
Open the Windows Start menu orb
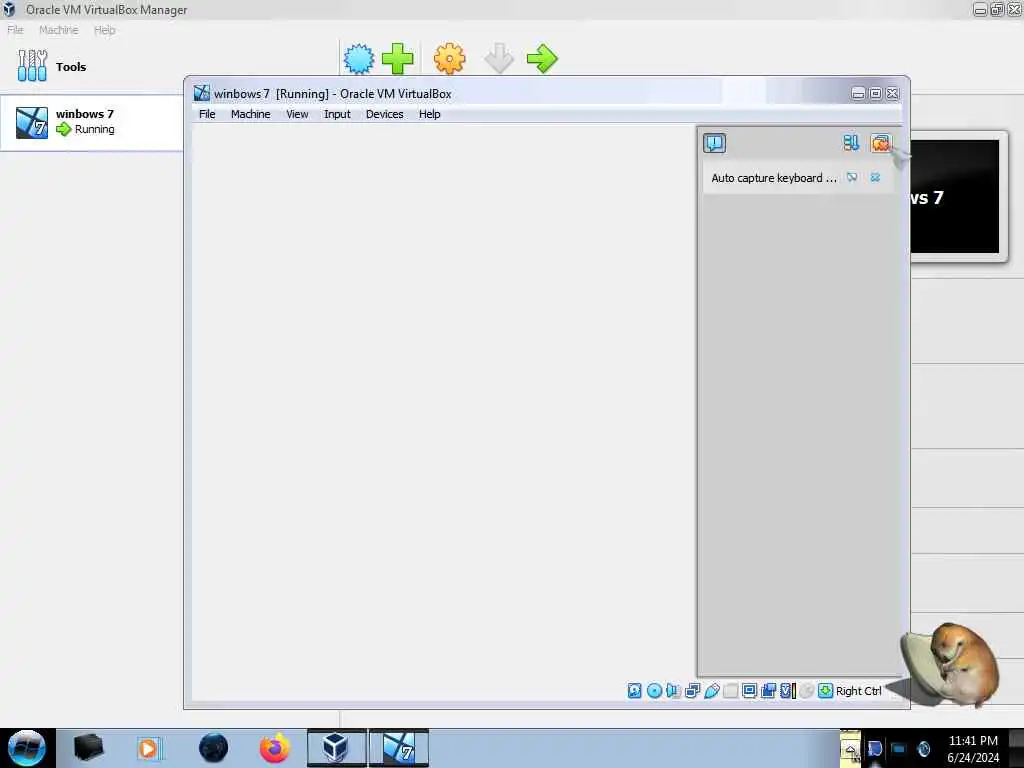coord(27,748)
